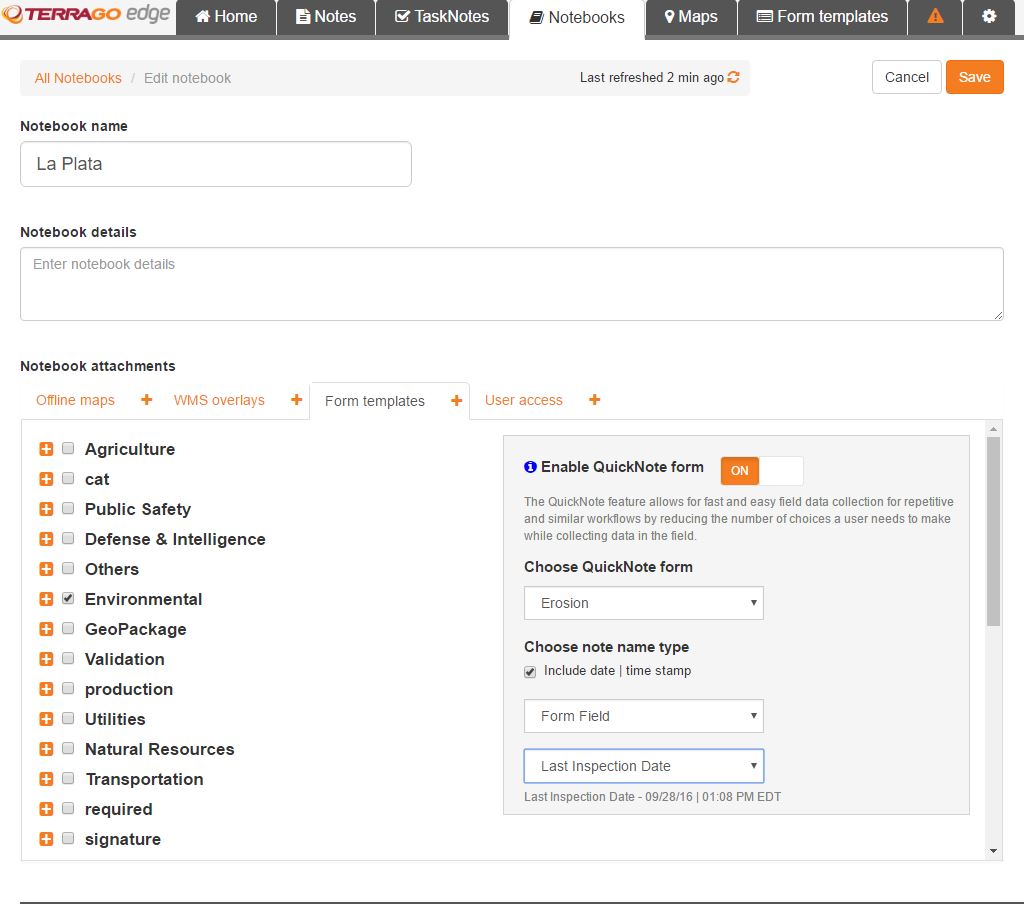The width and height of the screenshot is (1024, 904).
Task: Check the Natural Resources checkbox
Action: 68,749
